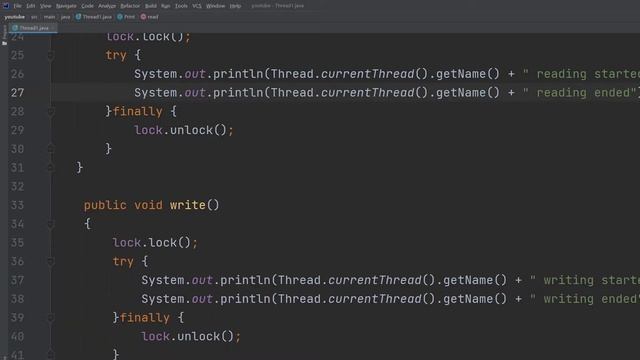Open the Window menu
This screenshot has width=640, height=360.
[216, 6]
